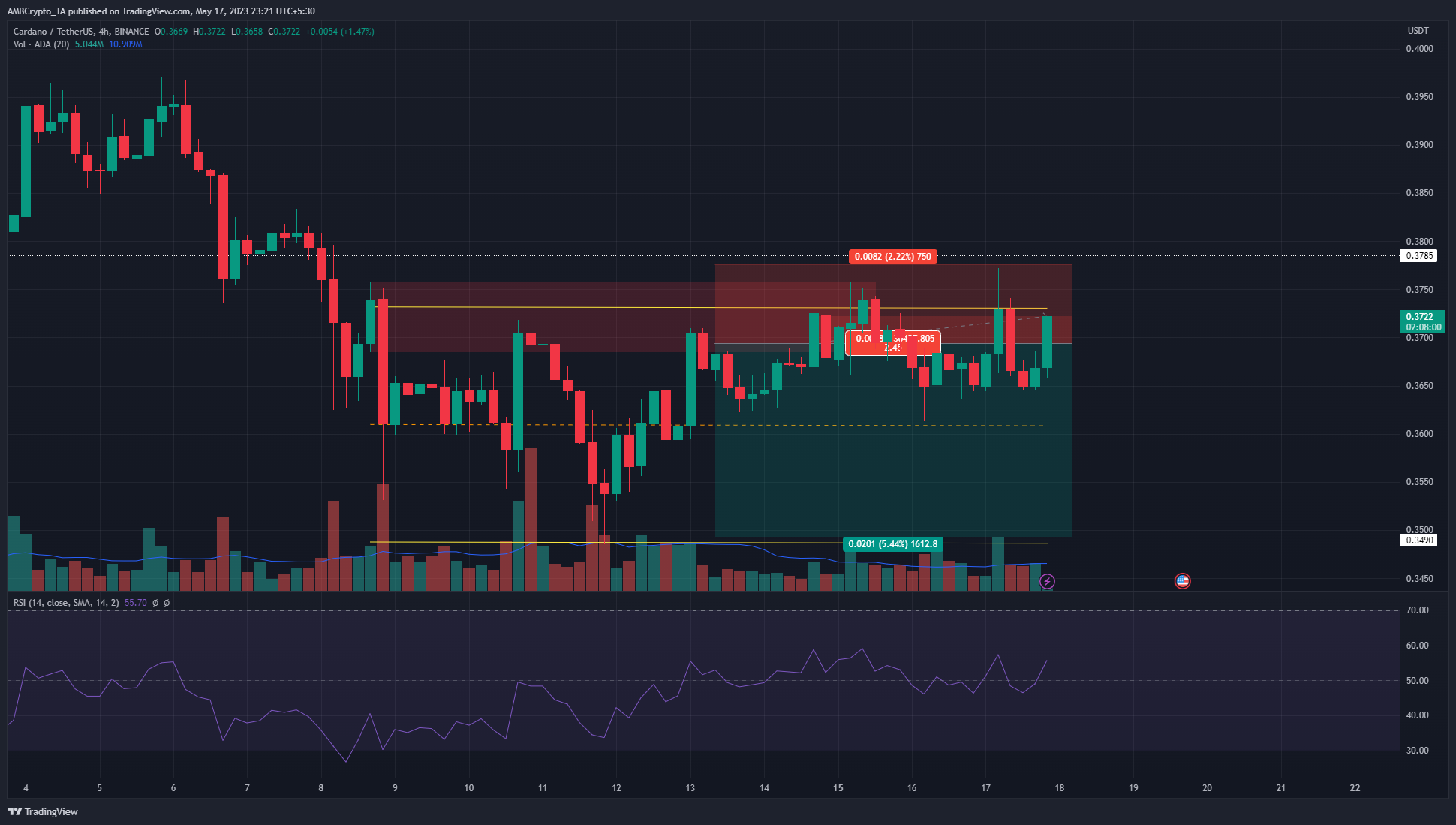Click the 0.3785 price level label
This screenshot has width=1456, height=825.
pyautogui.click(x=1418, y=256)
